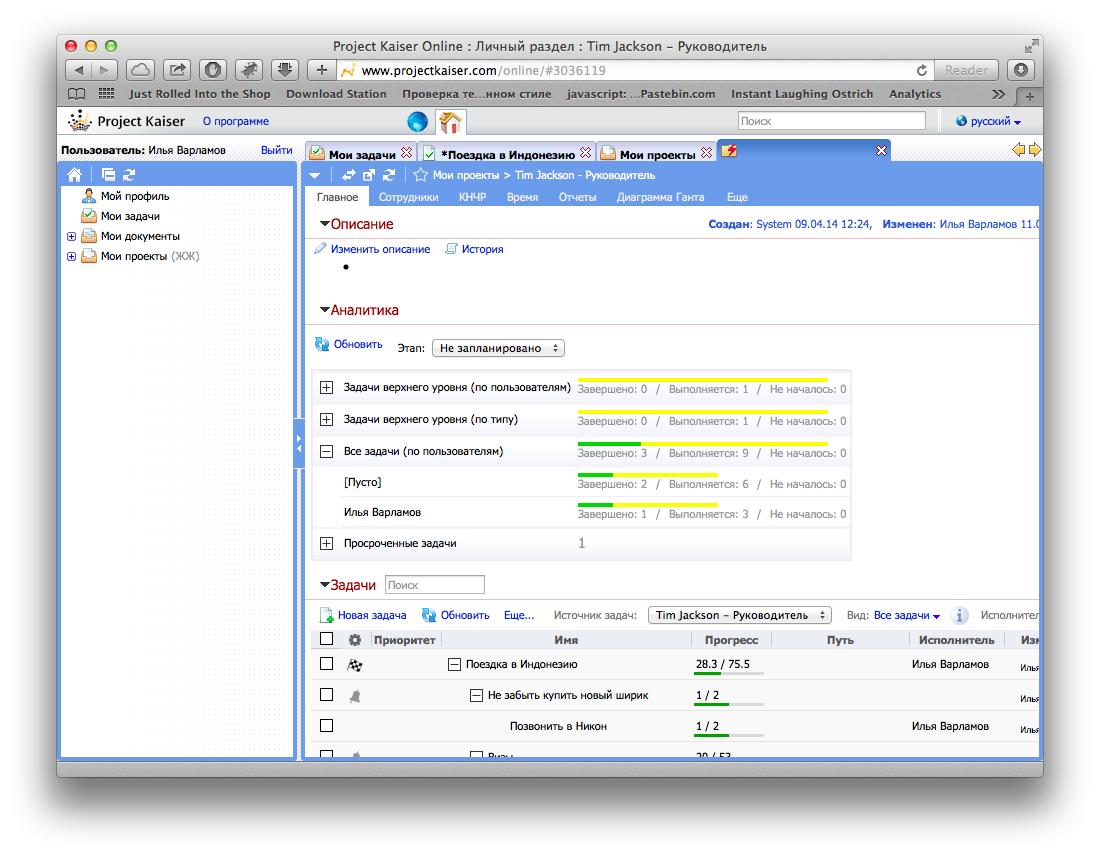This screenshot has height=856, width=1100.
Task: Refresh the left navigation tree
Action: click(x=129, y=175)
